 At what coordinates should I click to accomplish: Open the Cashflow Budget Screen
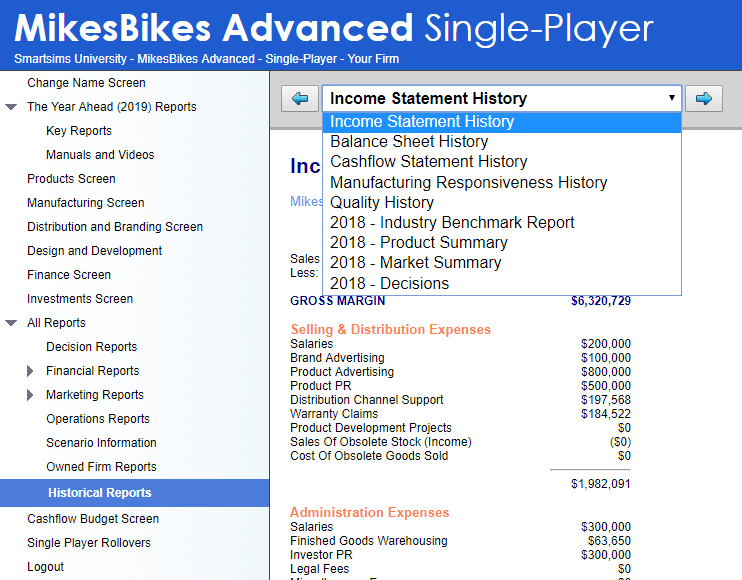(x=93, y=519)
